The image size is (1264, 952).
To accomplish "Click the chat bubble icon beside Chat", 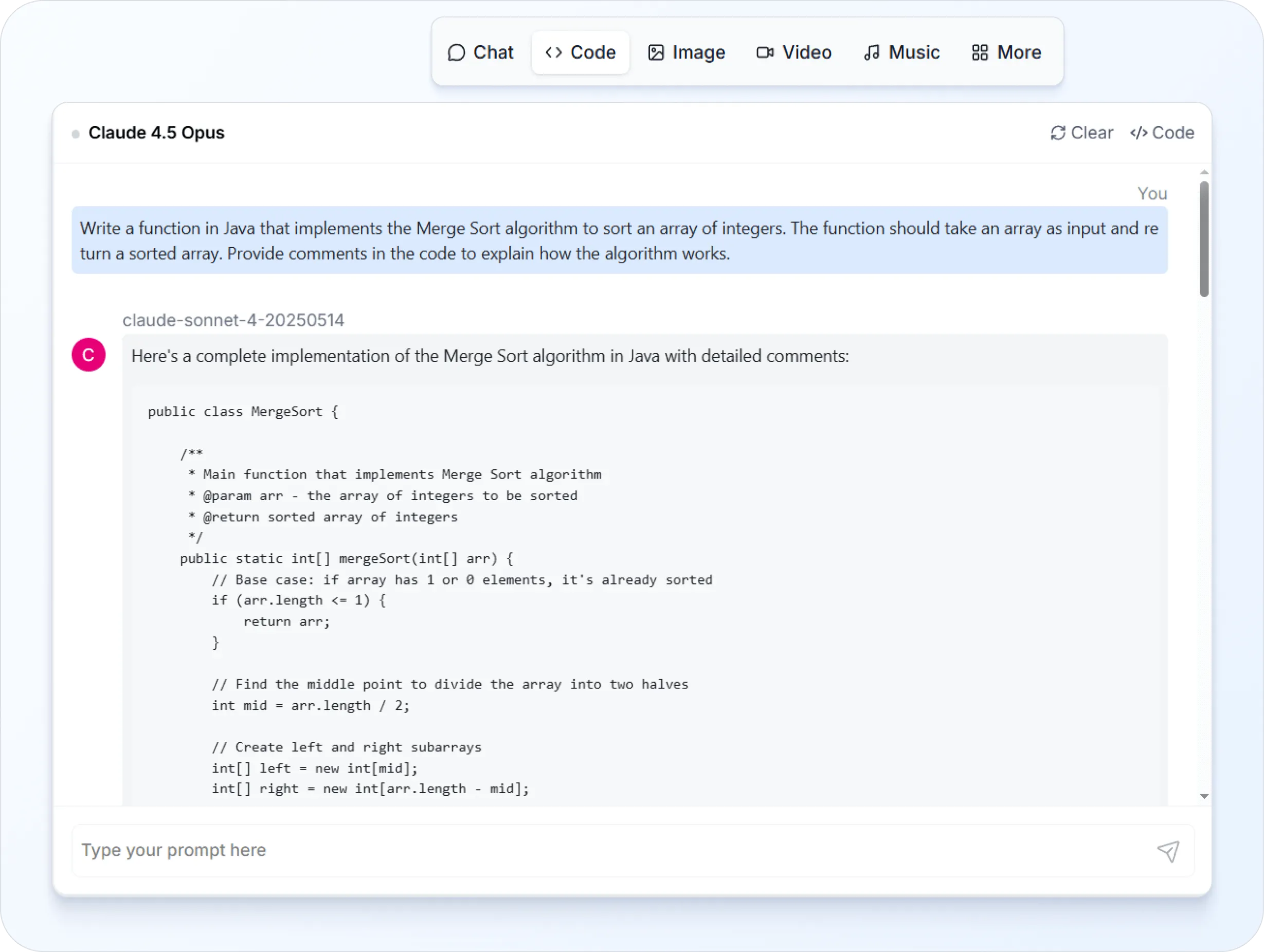I will click(457, 52).
